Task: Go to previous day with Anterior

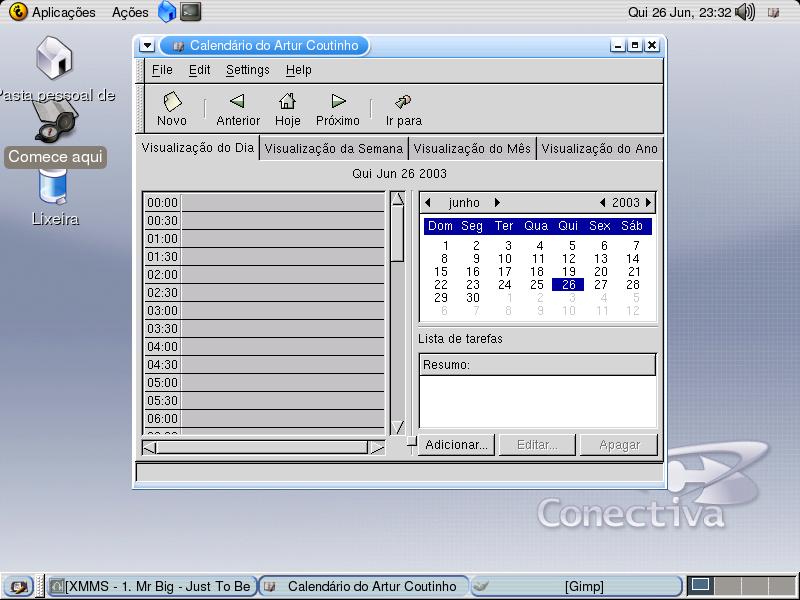Action: (237, 108)
